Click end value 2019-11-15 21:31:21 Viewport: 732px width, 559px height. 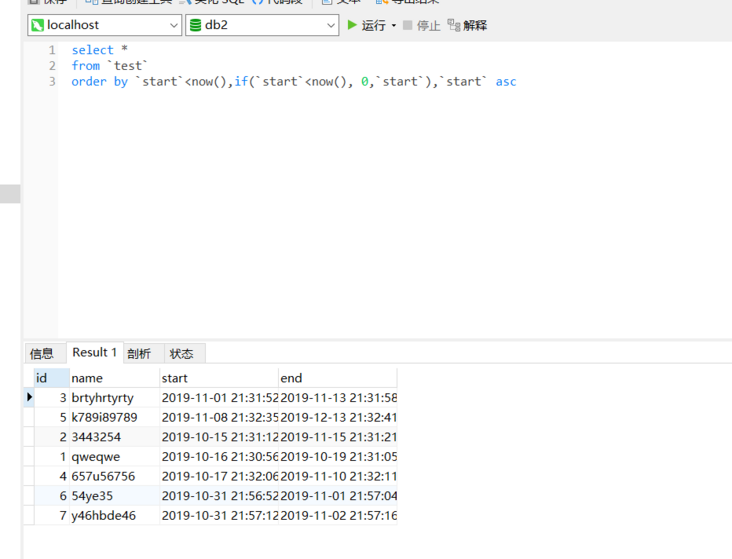click(338, 437)
